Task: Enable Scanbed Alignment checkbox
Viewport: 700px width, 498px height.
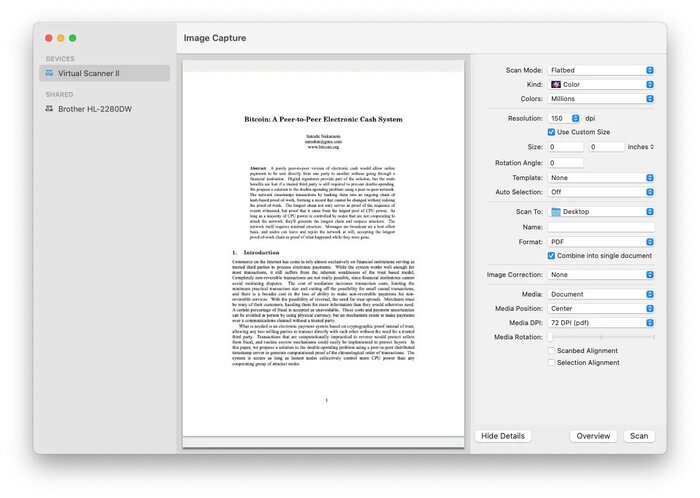Action: [552, 351]
